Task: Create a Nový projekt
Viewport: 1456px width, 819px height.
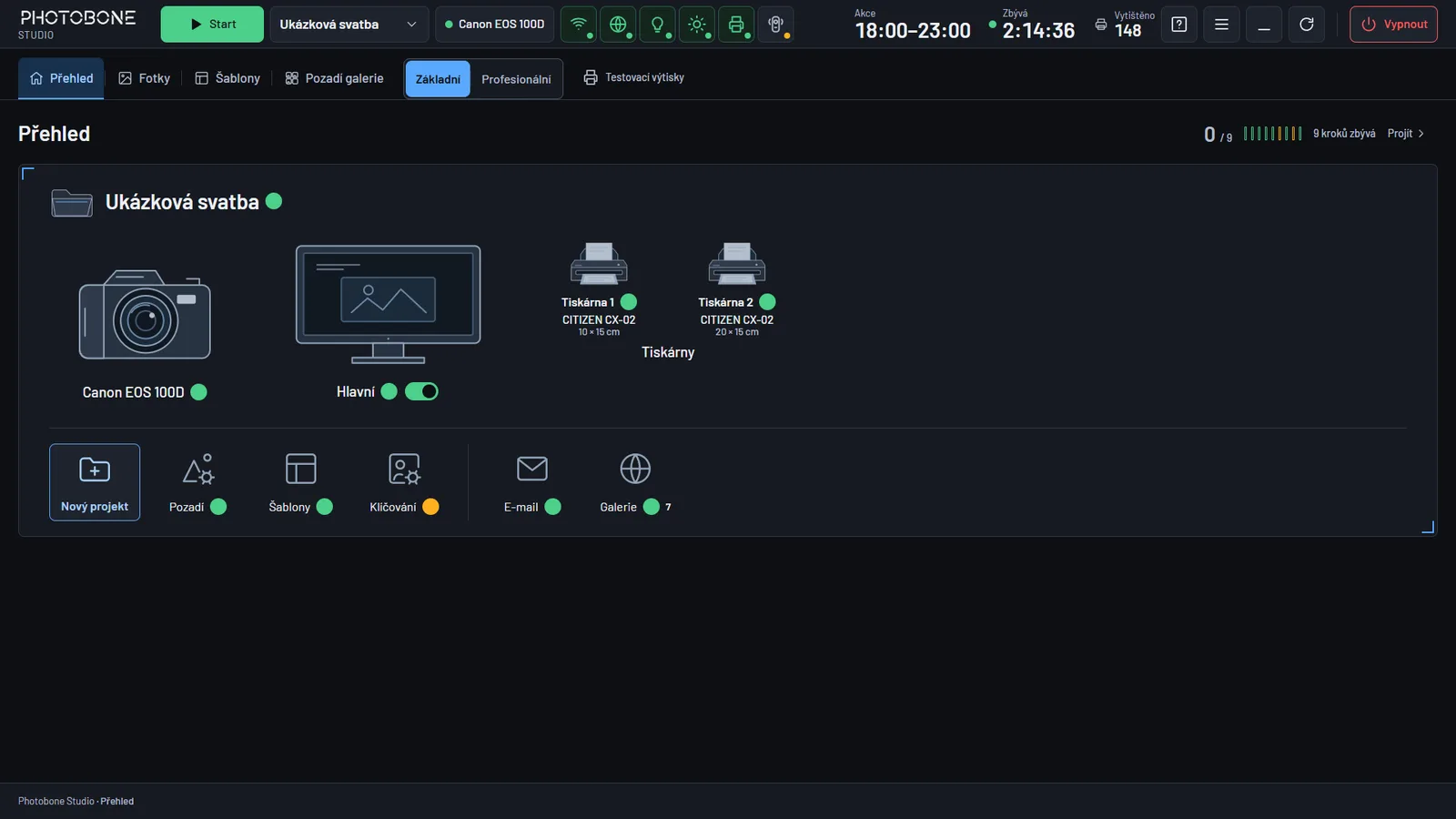Action: [95, 482]
